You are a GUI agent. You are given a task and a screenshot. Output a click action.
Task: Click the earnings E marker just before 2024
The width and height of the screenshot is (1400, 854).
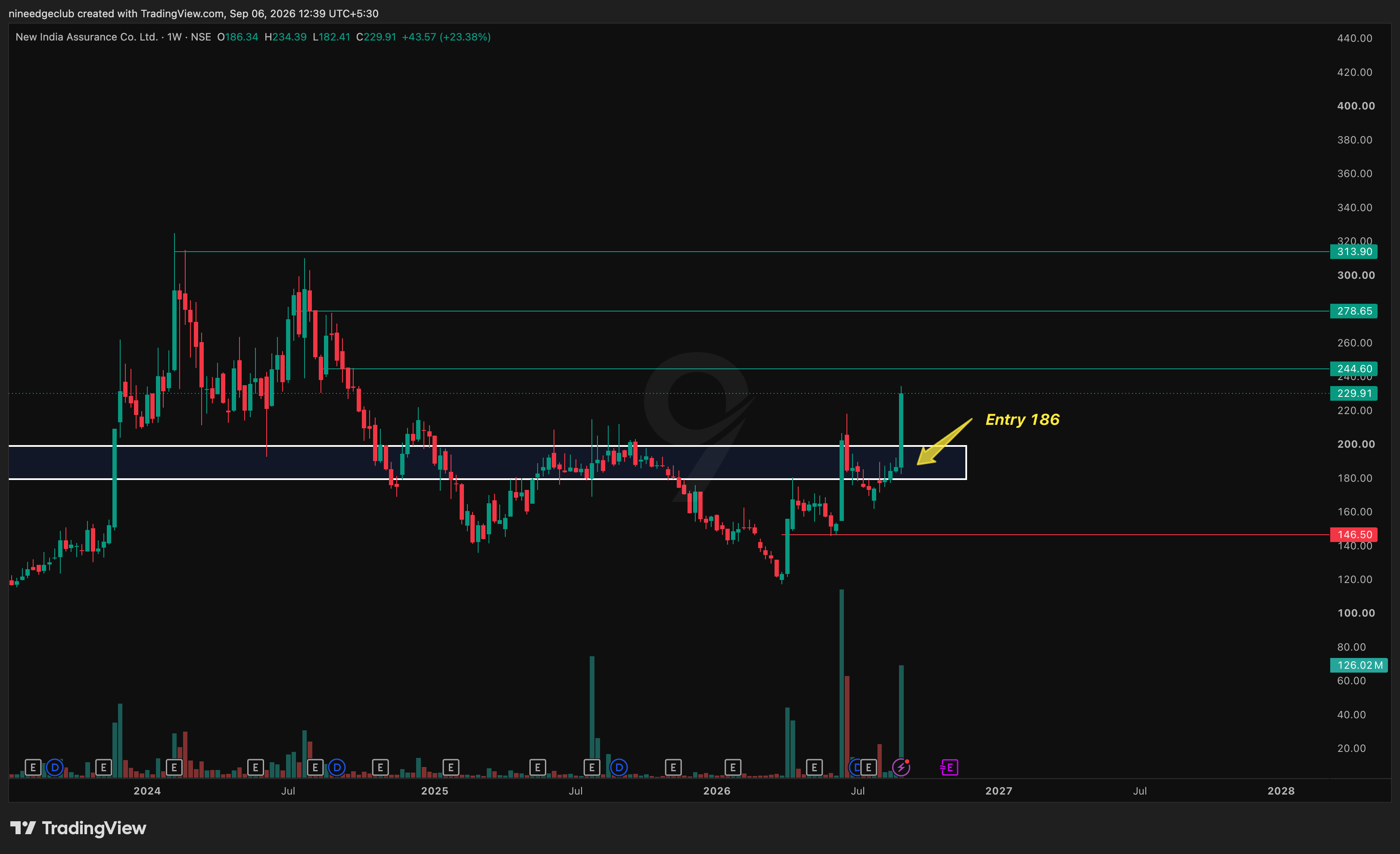tap(103, 768)
